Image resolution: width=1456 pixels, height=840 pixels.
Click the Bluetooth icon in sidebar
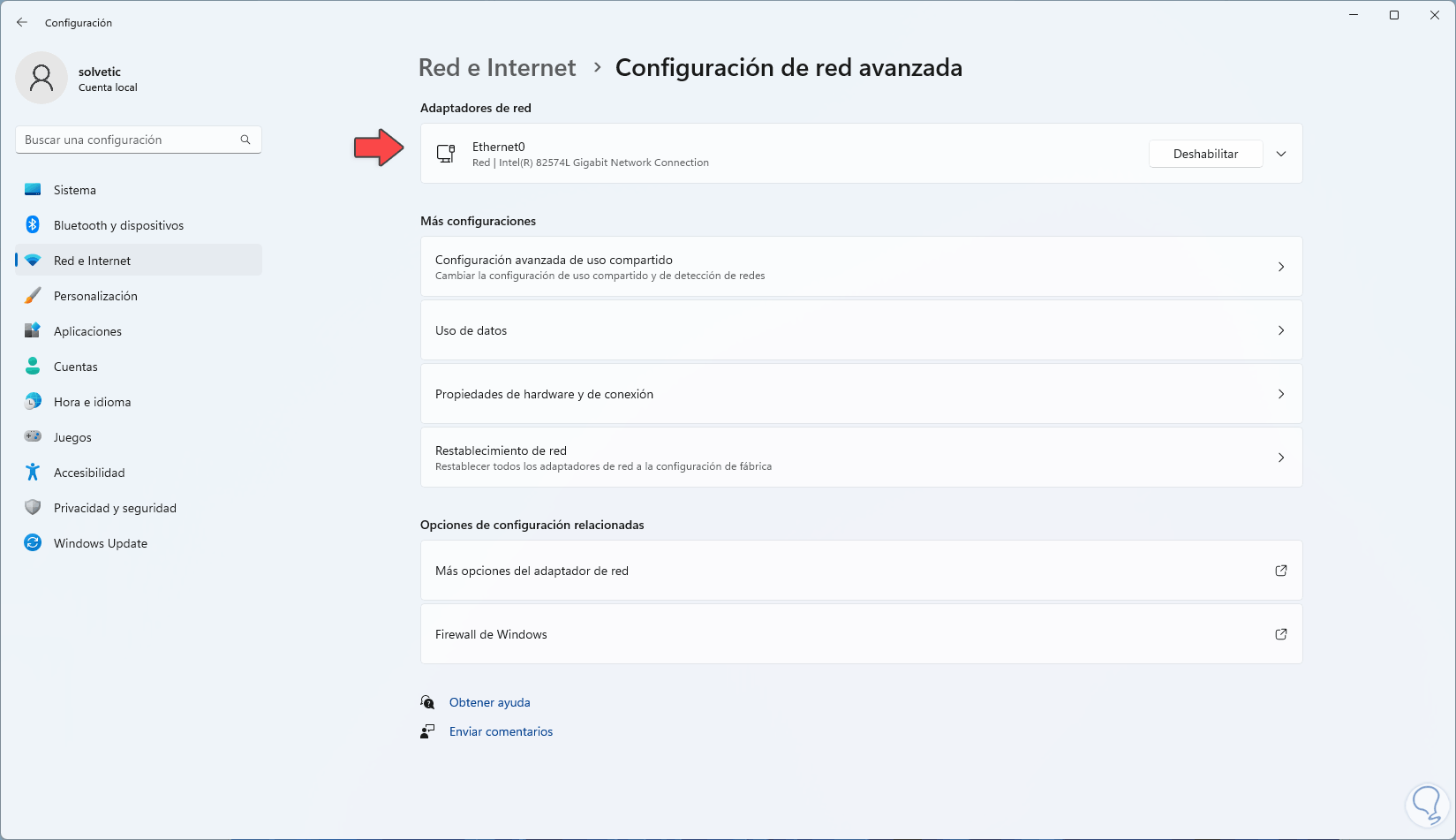pos(33,225)
